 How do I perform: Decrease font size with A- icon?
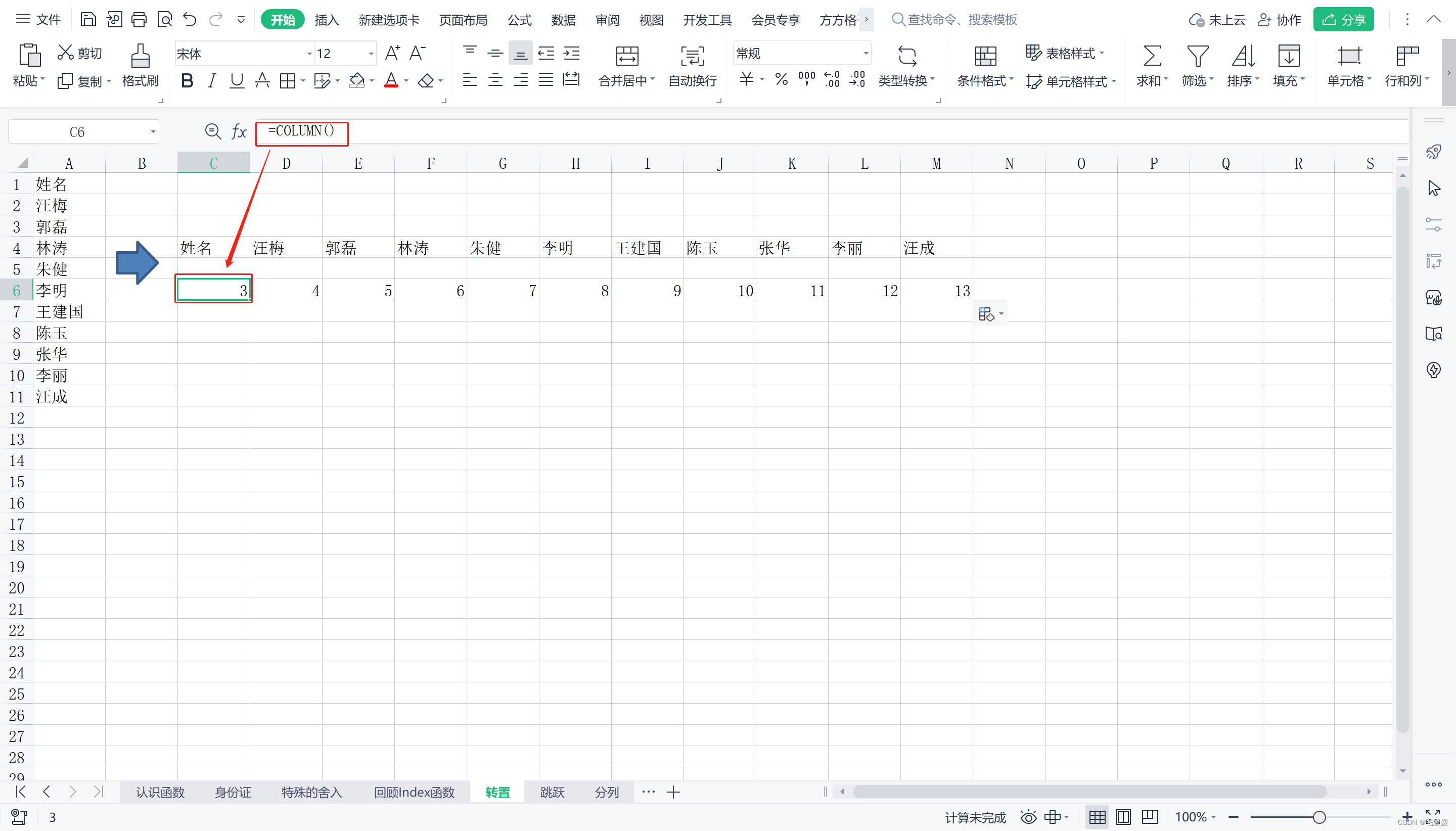click(418, 53)
